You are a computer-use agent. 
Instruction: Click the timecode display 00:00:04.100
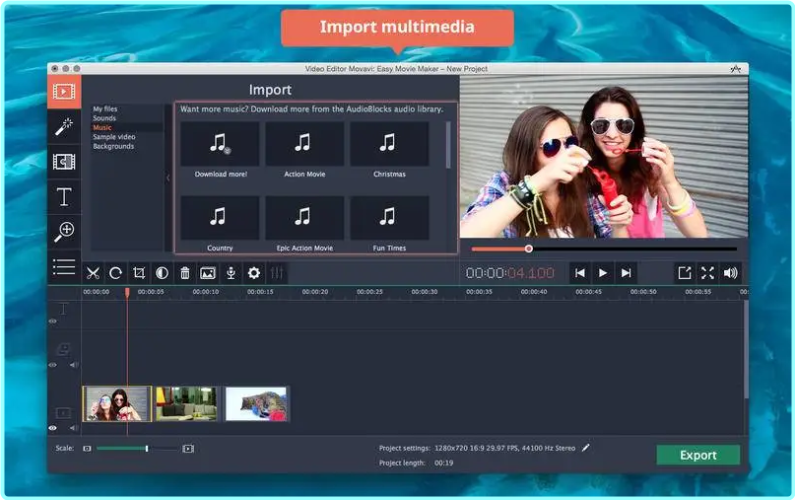(510, 273)
